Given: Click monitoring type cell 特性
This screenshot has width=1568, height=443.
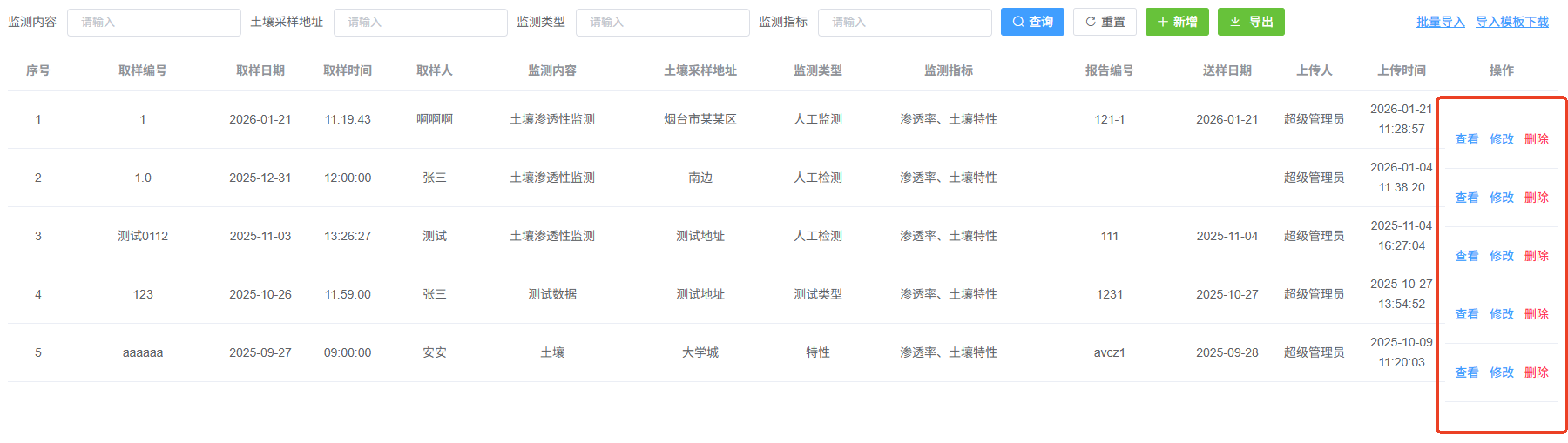Looking at the screenshot, I should [818, 352].
